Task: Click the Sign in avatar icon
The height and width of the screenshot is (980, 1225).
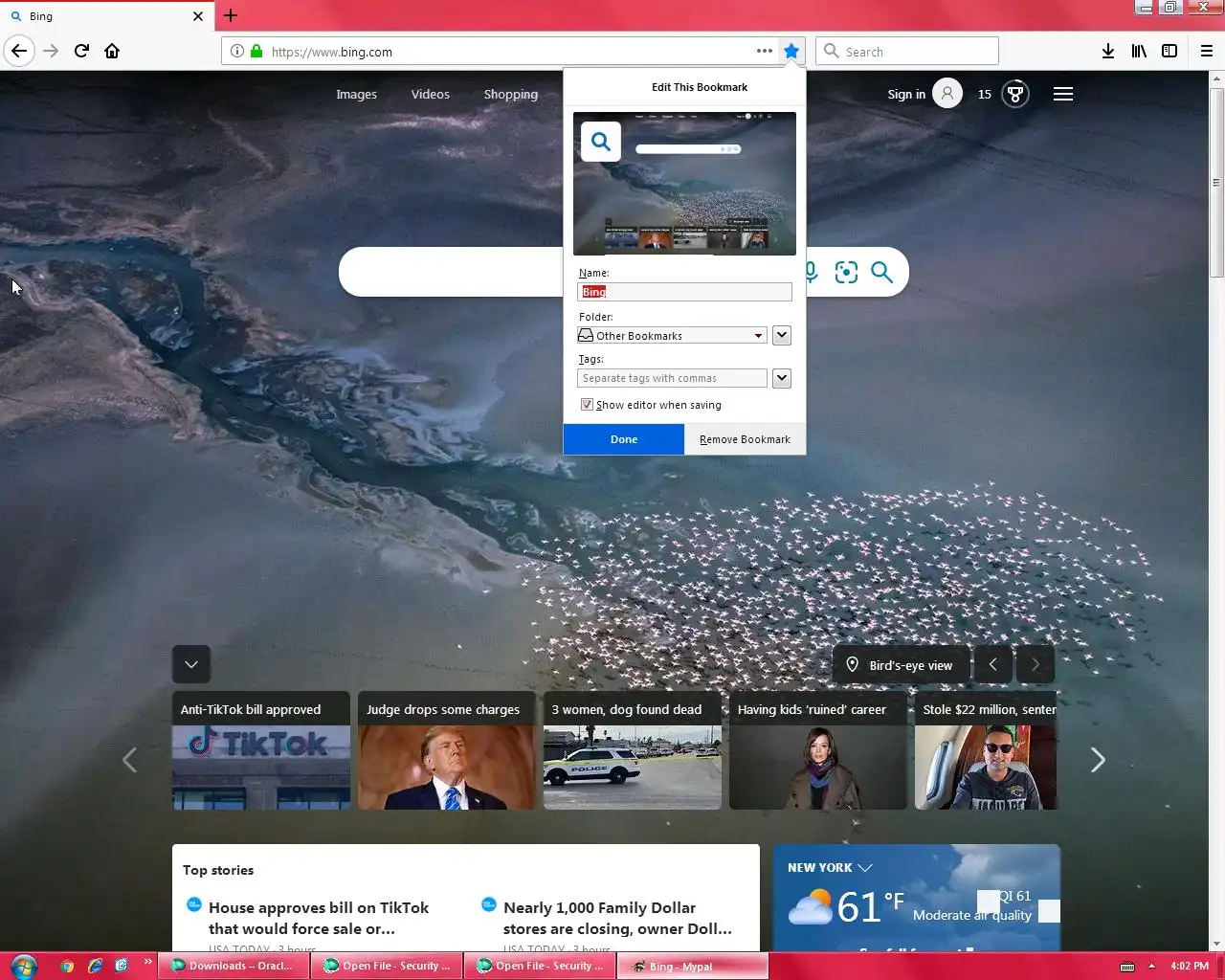Action: [947, 94]
